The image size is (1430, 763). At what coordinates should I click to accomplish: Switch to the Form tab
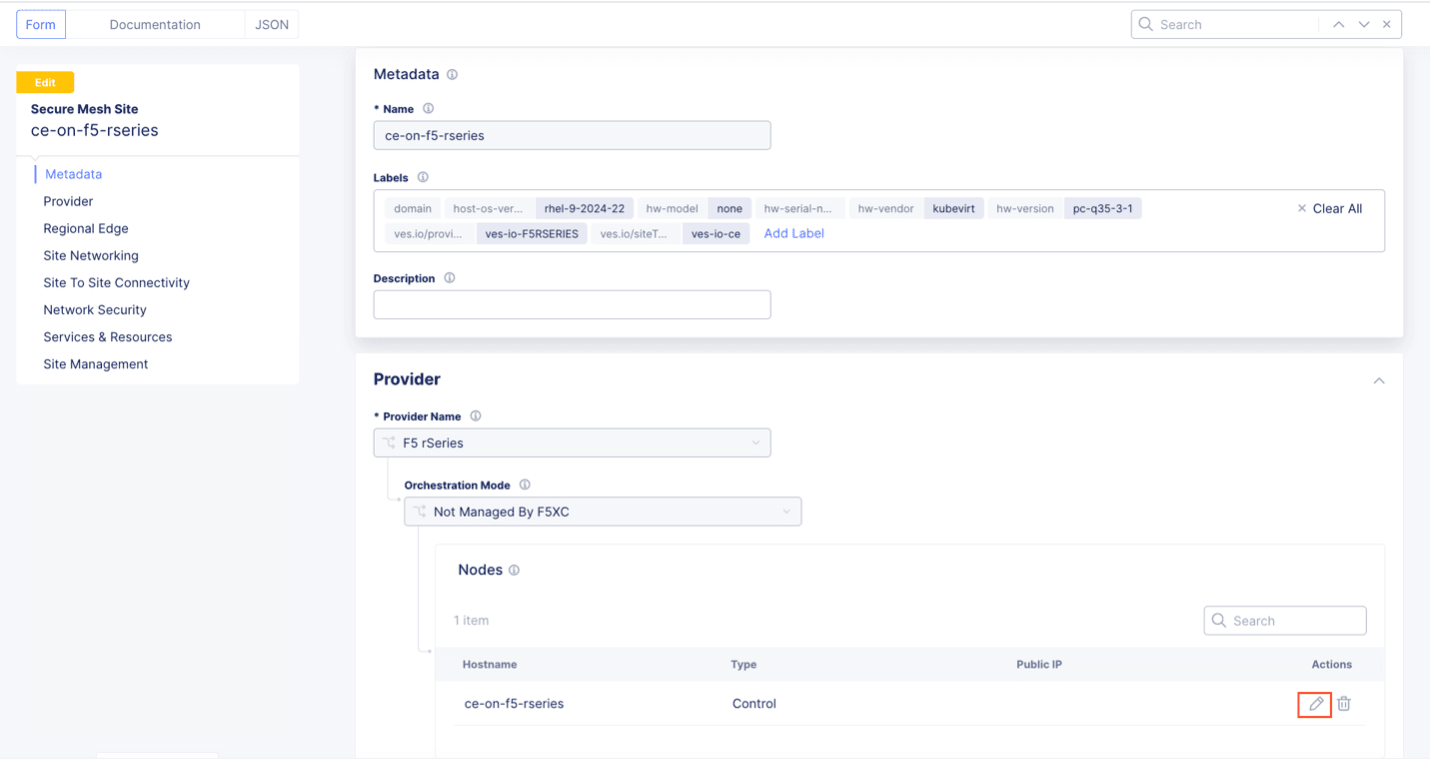click(41, 25)
